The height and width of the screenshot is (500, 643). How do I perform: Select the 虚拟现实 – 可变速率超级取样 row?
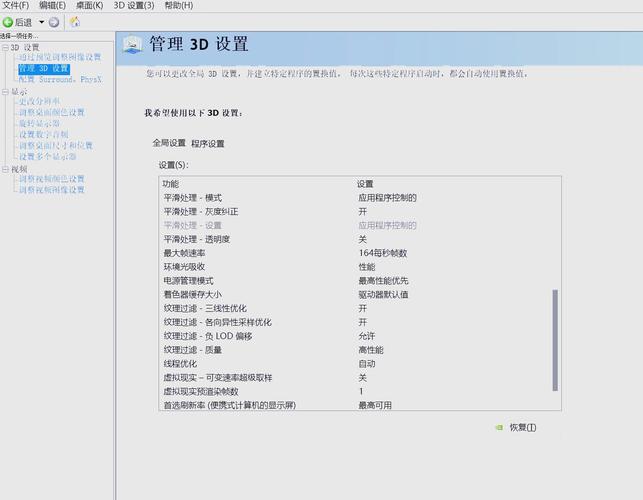point(355,378)
